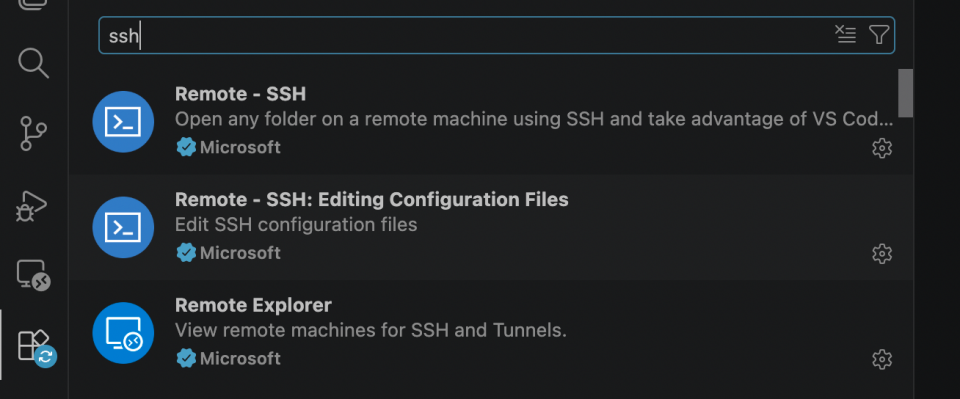The height and width of the screenshot is (399, 960).
Task: Select the Extensions activity bar icon
Action: click(36, 347)
